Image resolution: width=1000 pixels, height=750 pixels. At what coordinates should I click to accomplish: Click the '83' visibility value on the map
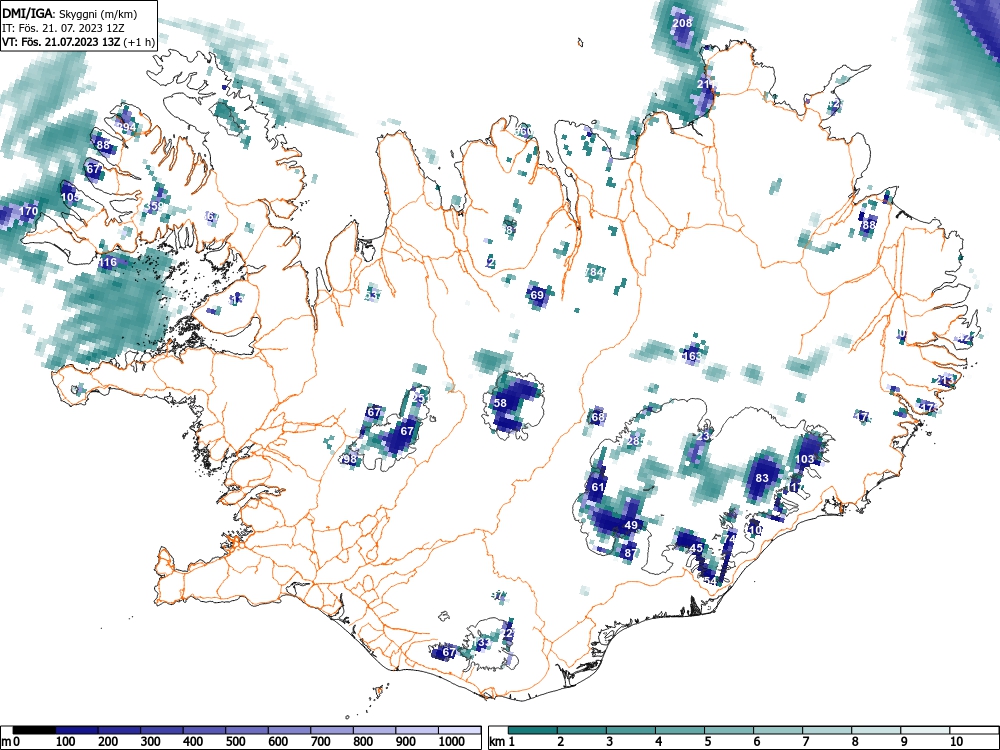(x=761, y=478)
